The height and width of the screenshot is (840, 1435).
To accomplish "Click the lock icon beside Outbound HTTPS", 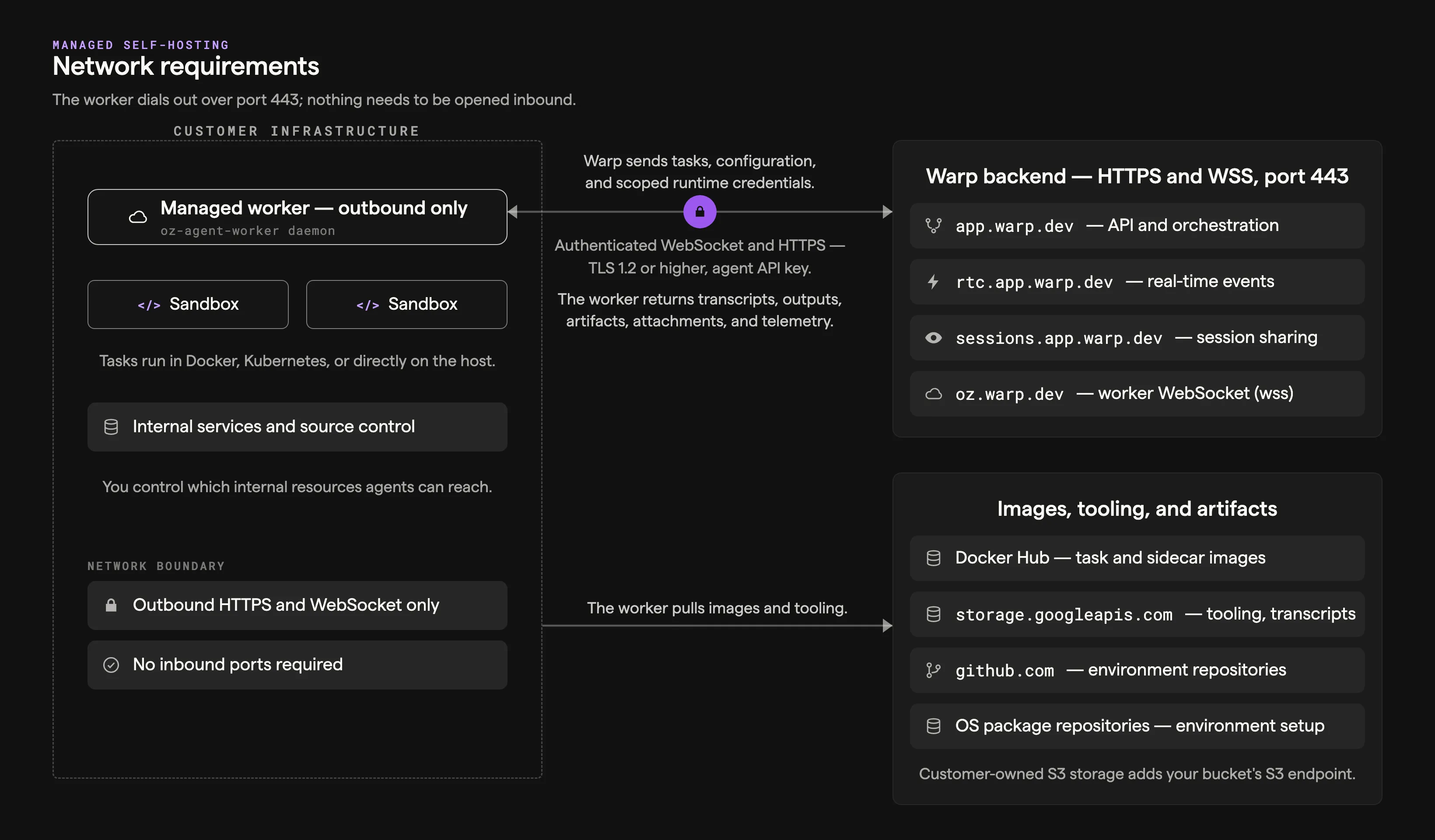I will [111, 605].
